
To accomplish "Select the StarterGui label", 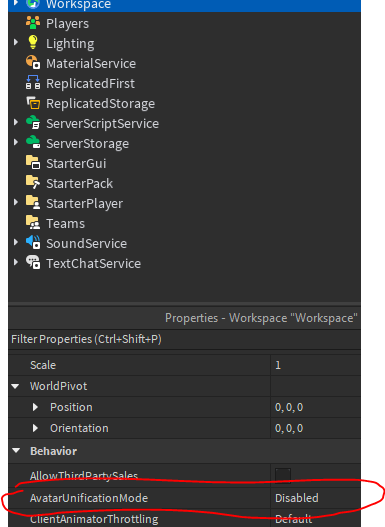I will (x=76, y=164).
